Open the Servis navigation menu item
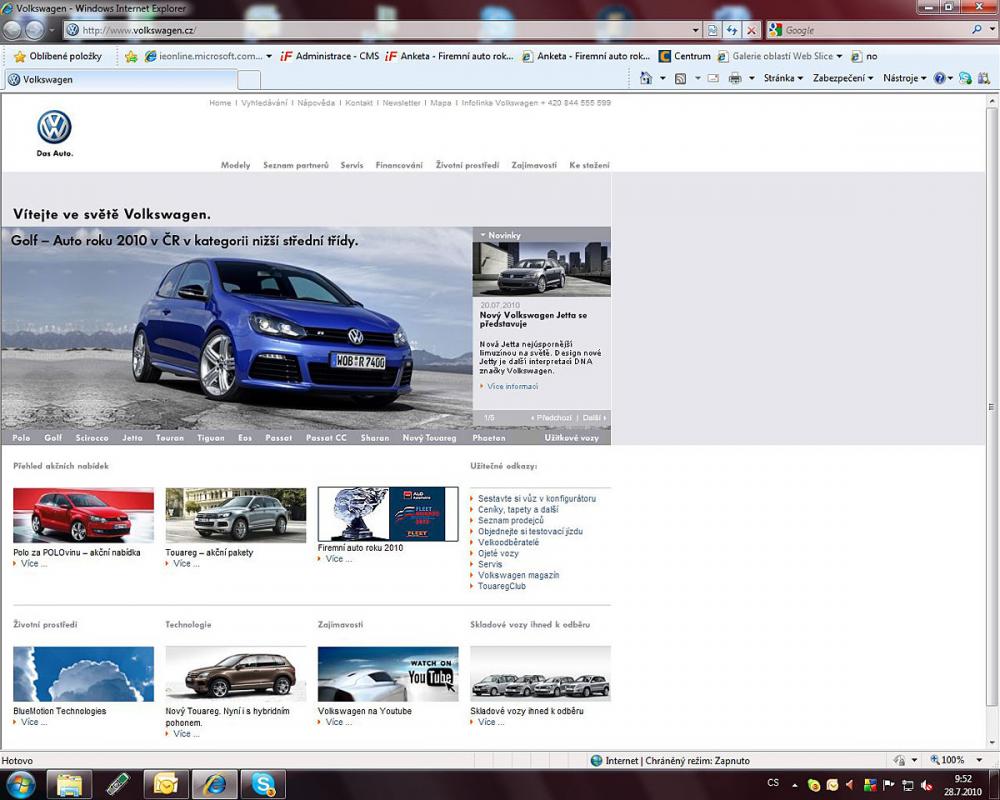The image size is (1000, 800). pos(351,165)
